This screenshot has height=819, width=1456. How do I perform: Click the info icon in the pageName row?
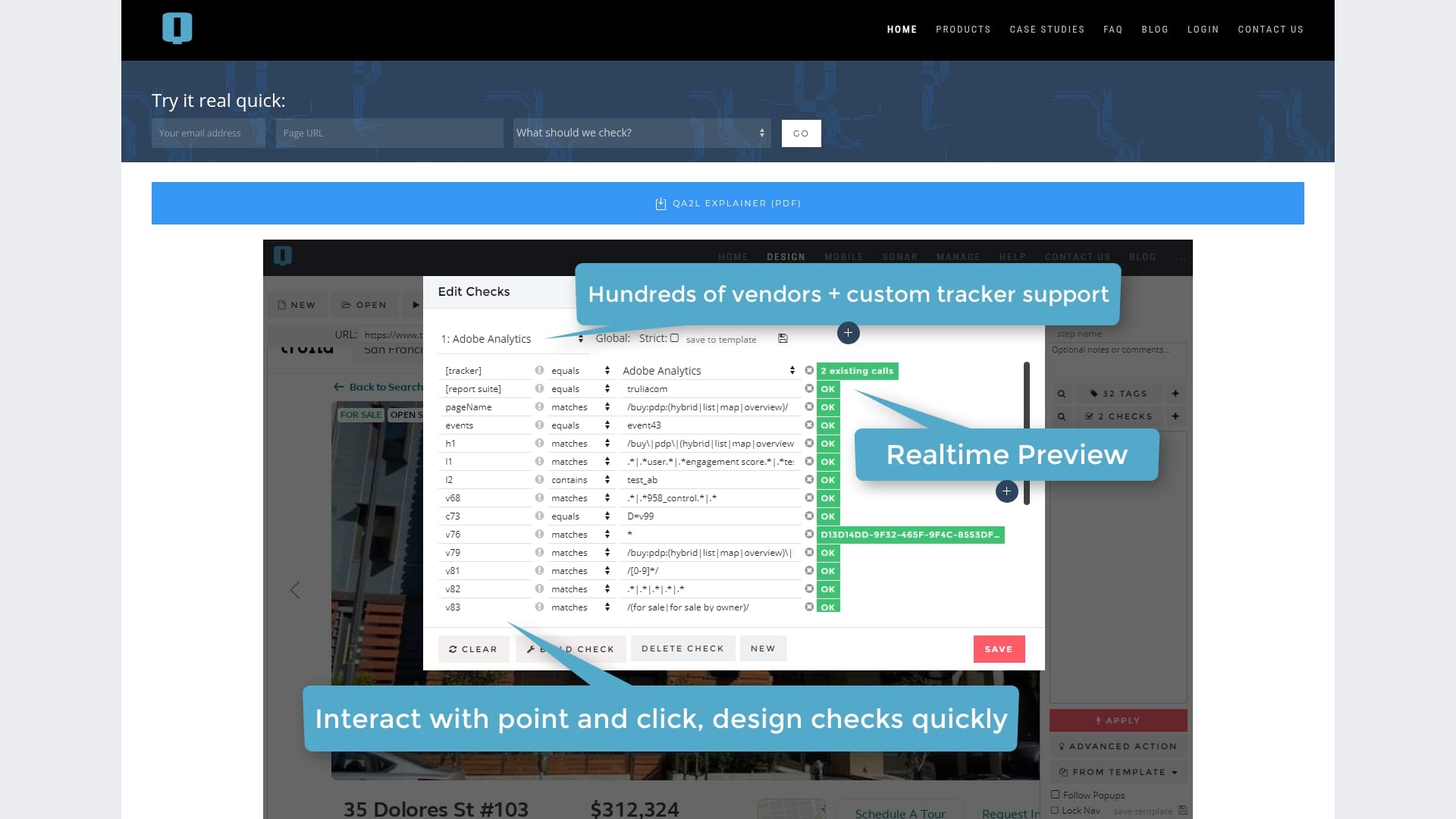(539, 407)
